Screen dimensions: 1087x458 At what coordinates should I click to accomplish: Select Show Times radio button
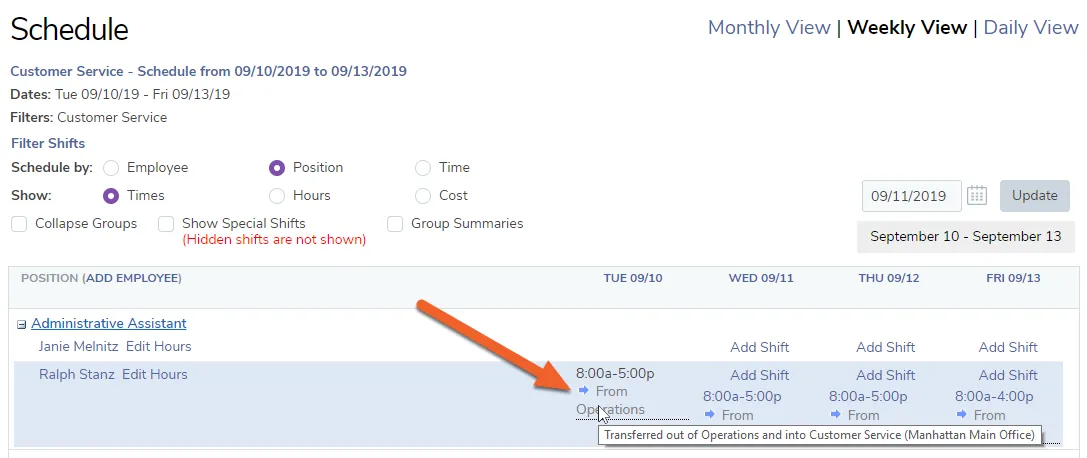[111, 196]
